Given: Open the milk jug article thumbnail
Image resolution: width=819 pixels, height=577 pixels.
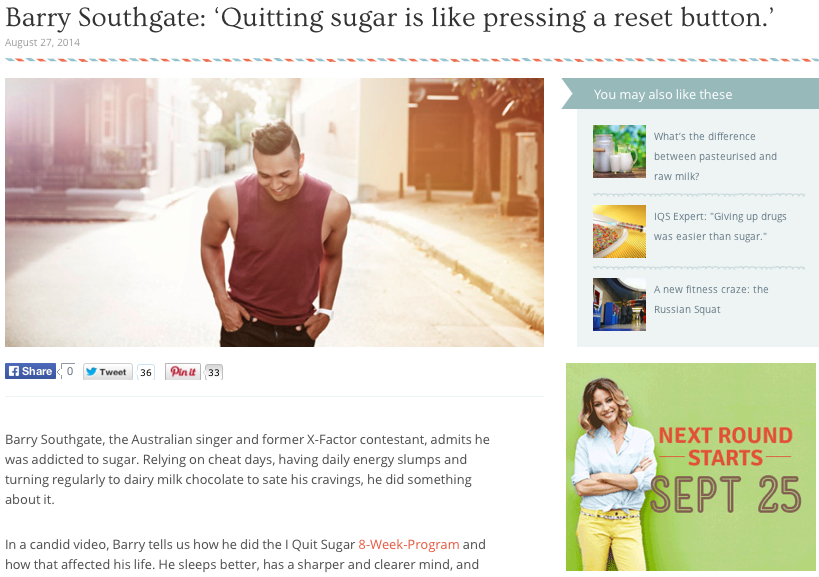Looking at the screenshot, I should click(x=619, y=151).
